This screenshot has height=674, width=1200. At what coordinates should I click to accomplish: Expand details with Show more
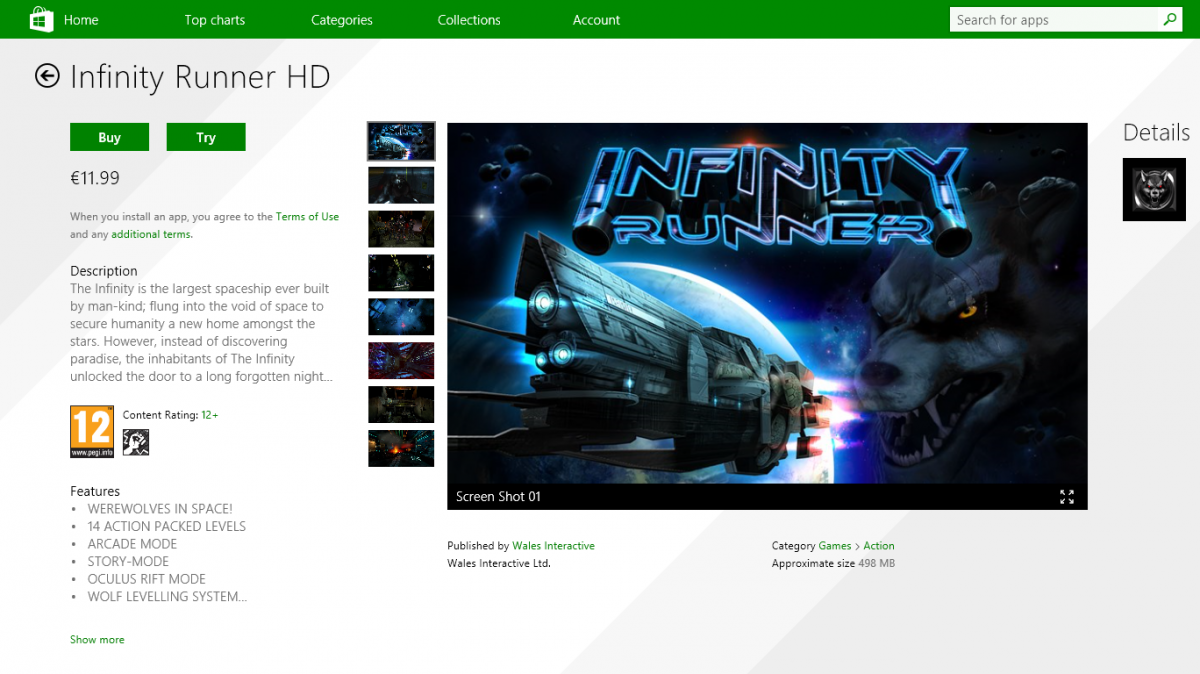click(x=97, y=639)
